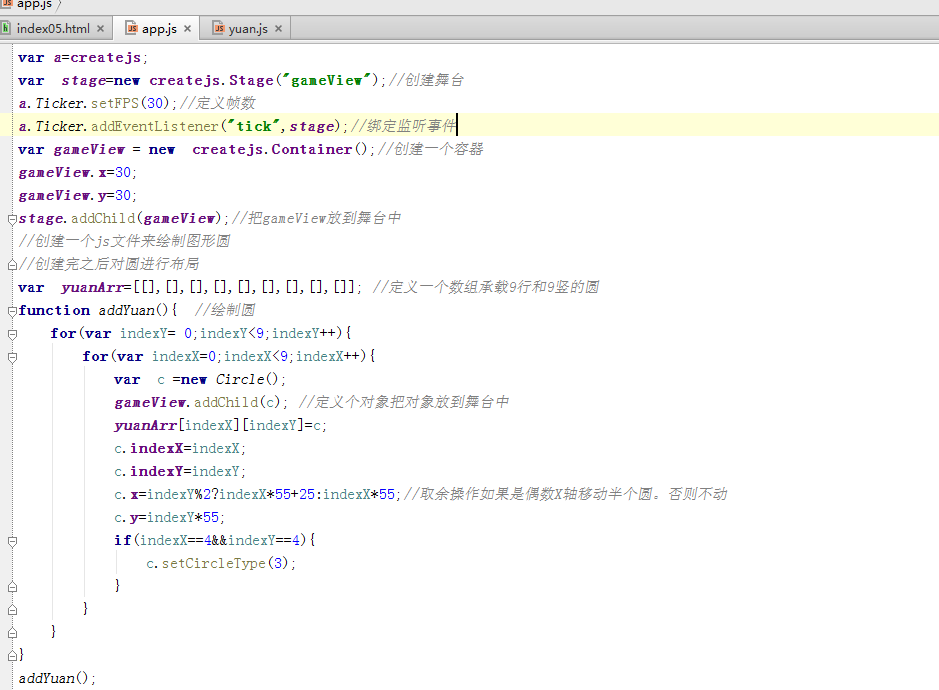Click the JS file icon on app.js tab
This screenshot has width=939, height=690.
(x=132, y=28)
